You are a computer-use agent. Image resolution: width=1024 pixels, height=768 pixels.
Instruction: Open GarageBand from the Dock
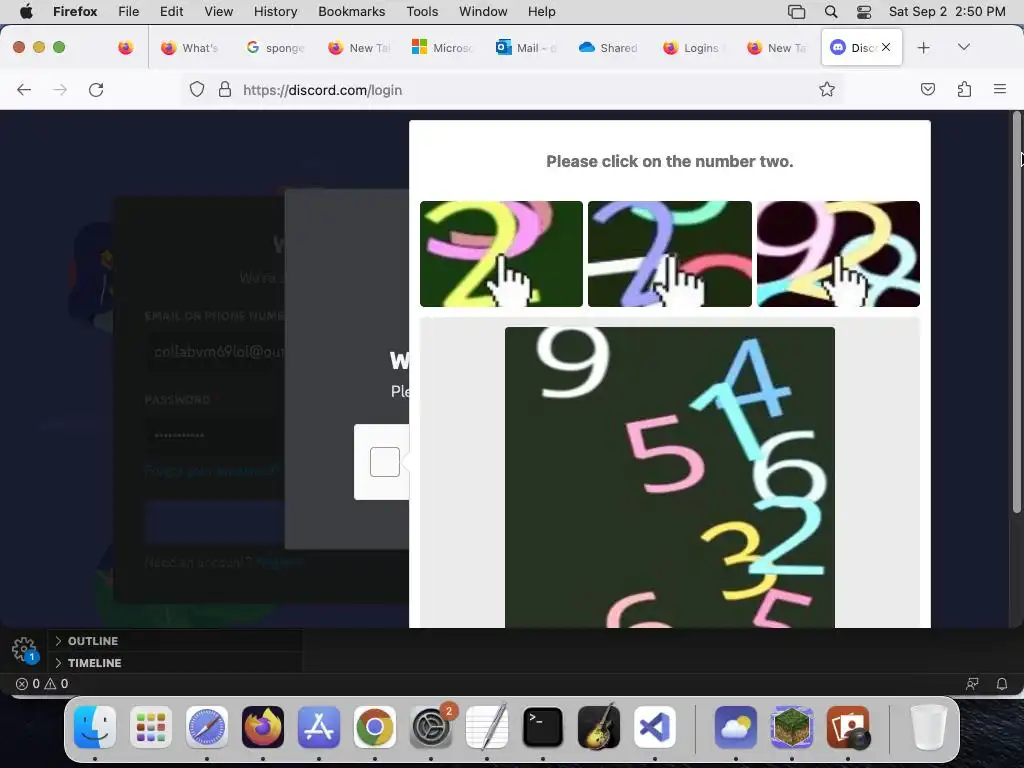pyautogui.click(x=599, y=727)
